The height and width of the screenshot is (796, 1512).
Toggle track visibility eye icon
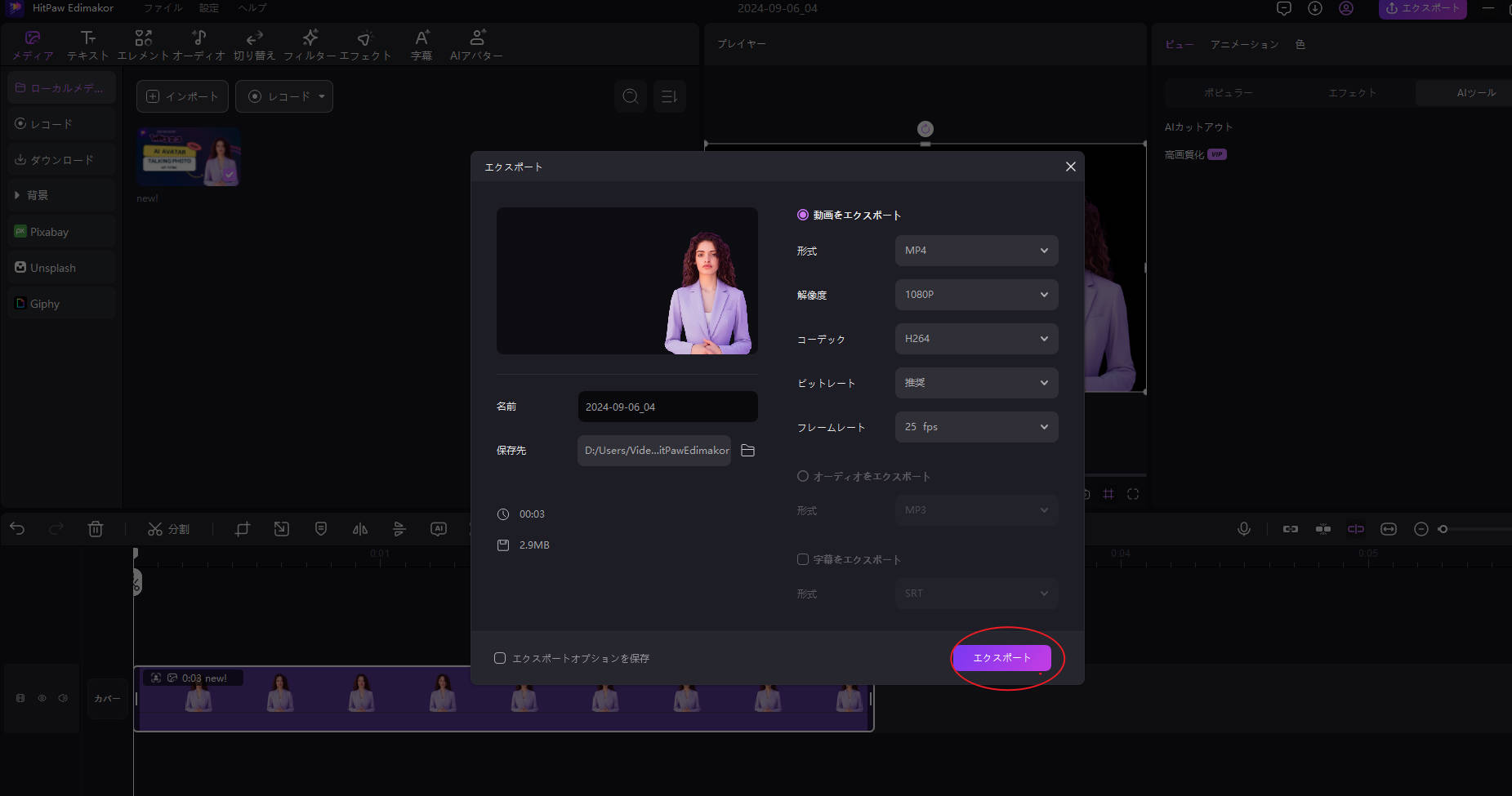[x=42, y=698]
